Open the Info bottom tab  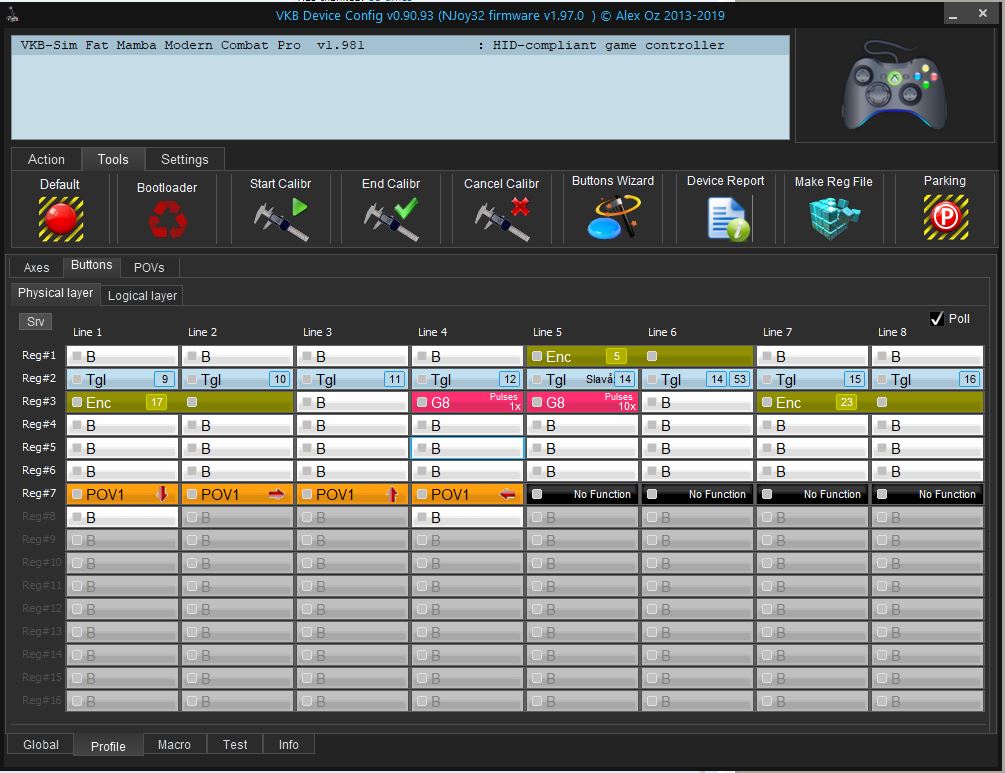[x=288, y=744]
